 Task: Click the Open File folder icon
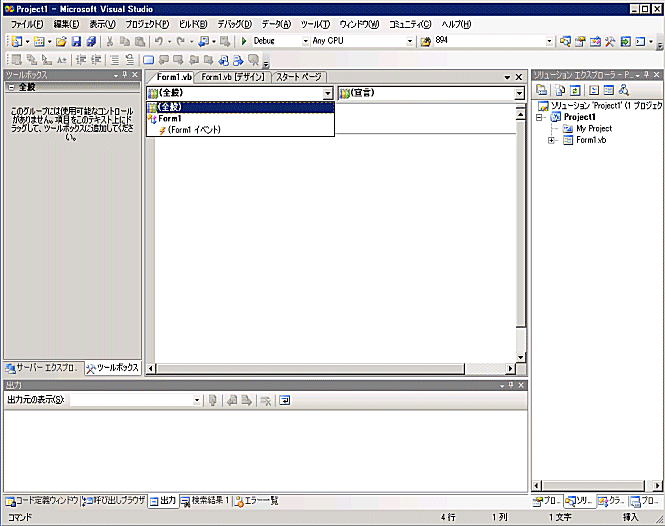point(61,41)
